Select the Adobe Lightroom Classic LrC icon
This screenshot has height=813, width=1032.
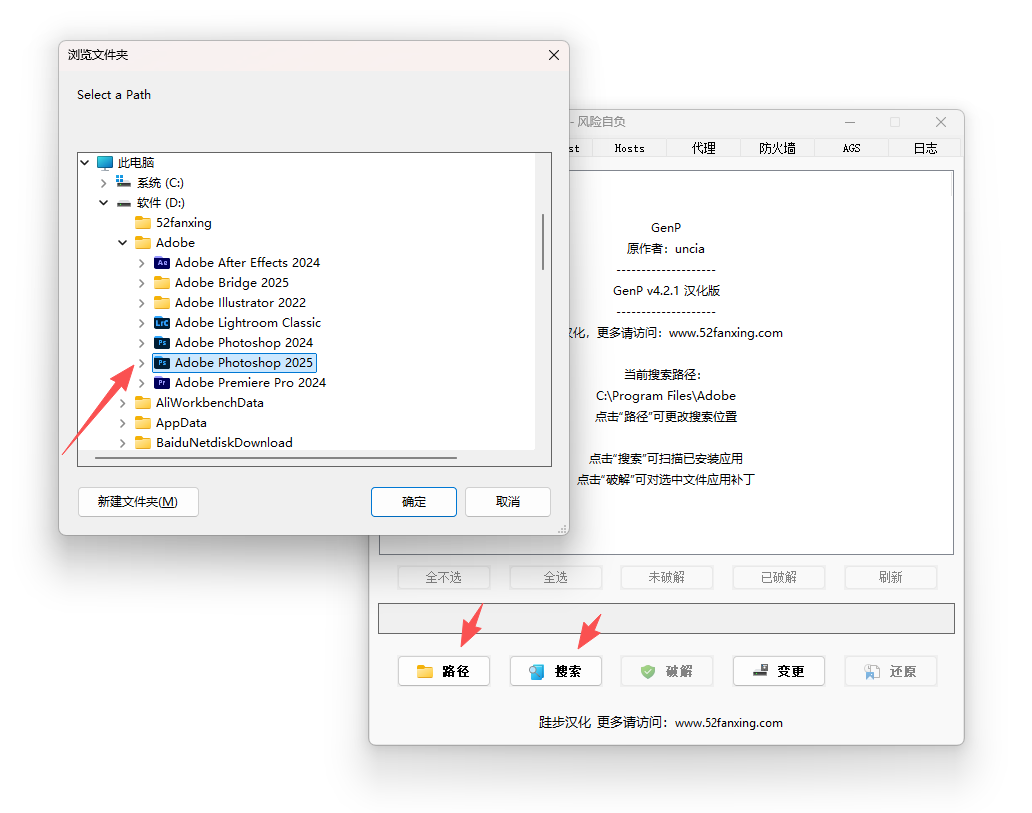(162, 323)
